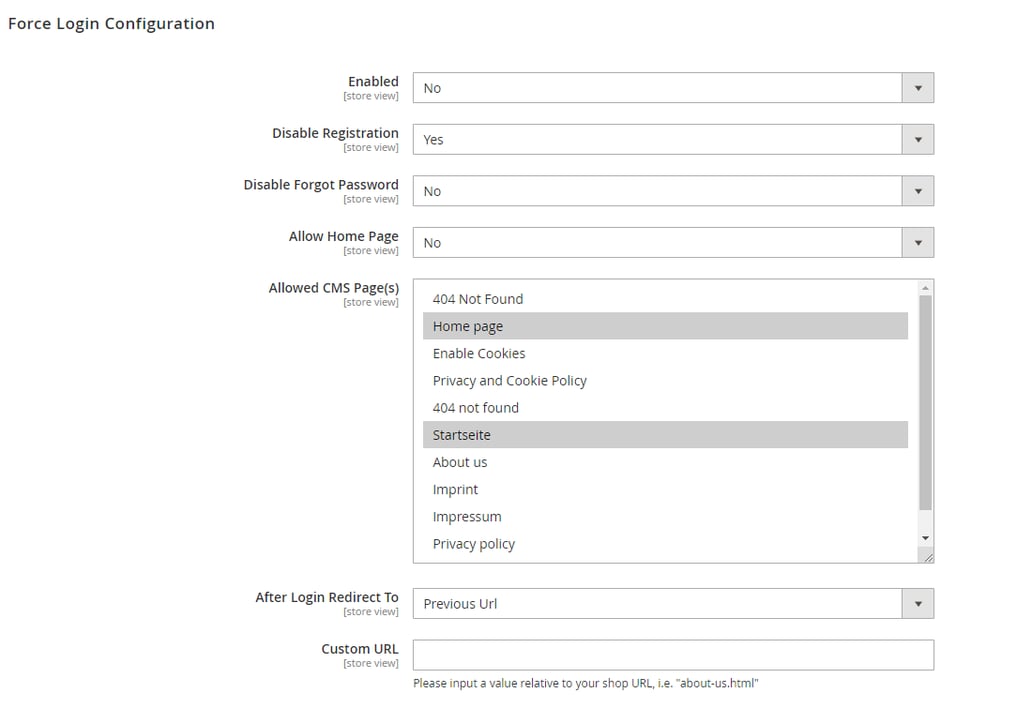Viewport: 1032px width, 708px height.
Task: Select the 'Imprint' CMS page
Action: click(x=455, y=489)
